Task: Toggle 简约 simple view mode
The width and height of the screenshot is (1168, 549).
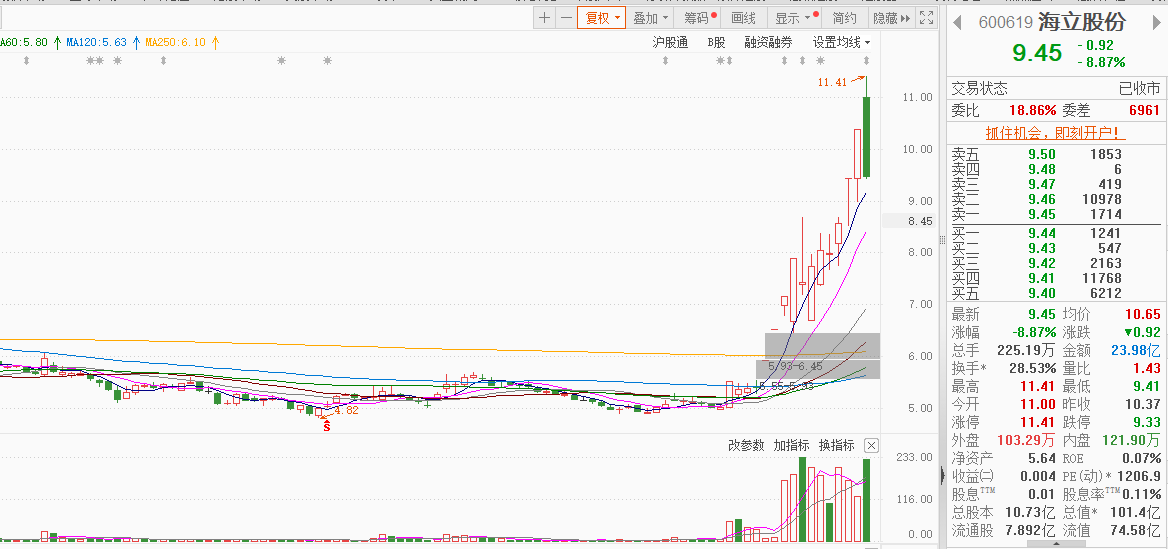Action: coord(844,18)
